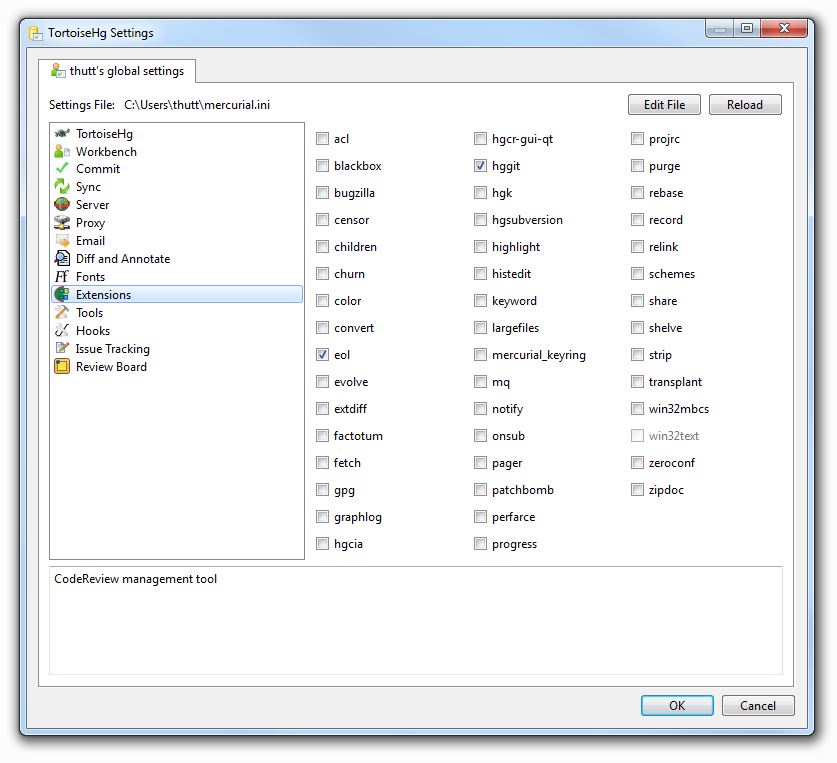Toggle the shelve extension checkbox

point(637,327)
